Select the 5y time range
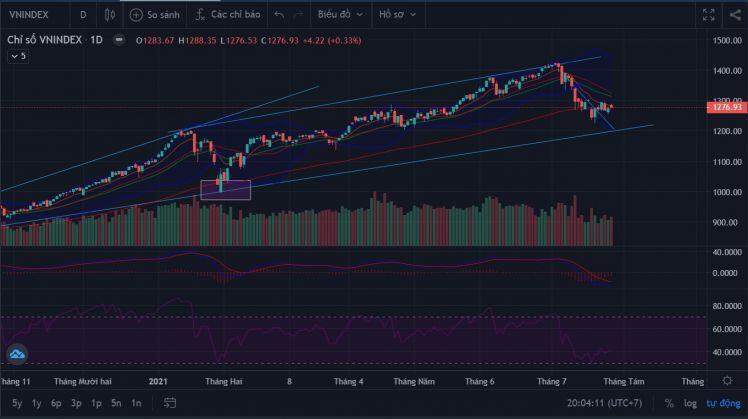Screen dimensions: 748x419 coord(17,403)
